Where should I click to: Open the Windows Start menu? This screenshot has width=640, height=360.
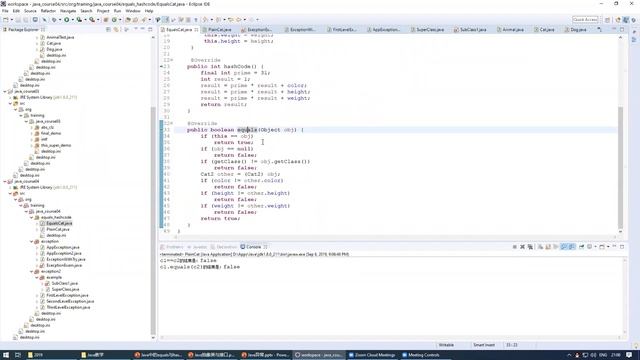(x=6, y=355)
